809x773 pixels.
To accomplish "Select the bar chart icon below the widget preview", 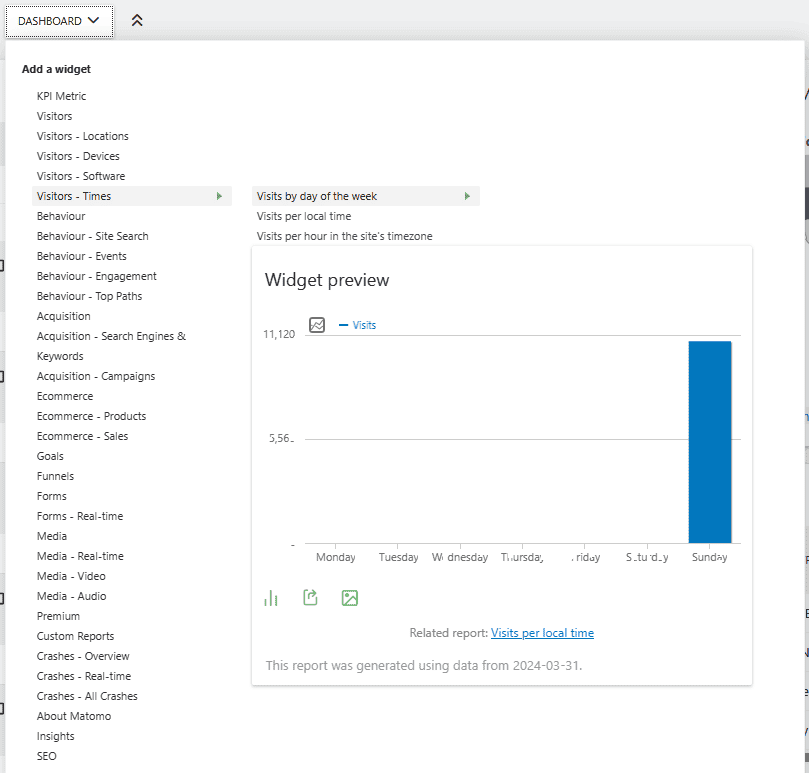I will [270, 597].
